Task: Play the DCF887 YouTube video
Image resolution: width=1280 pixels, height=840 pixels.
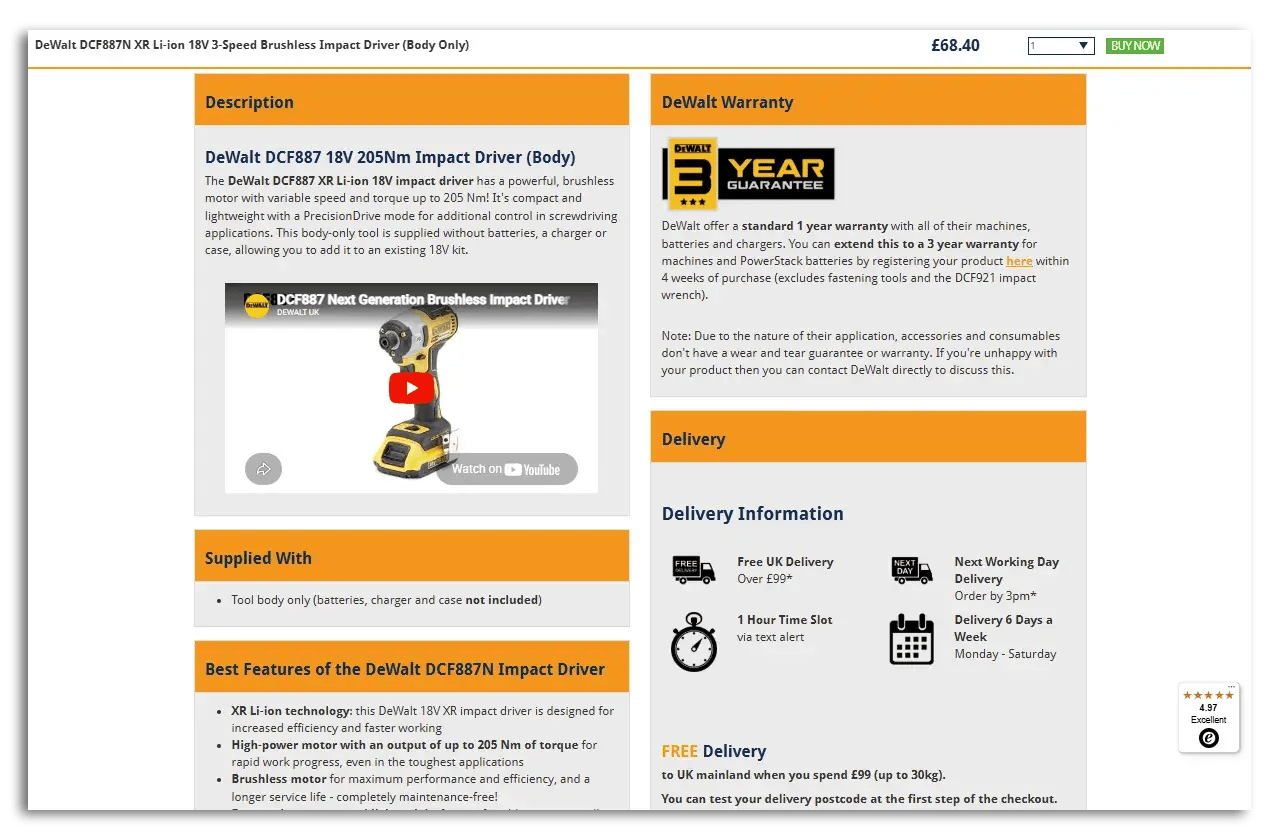Action: coord(411,388)
